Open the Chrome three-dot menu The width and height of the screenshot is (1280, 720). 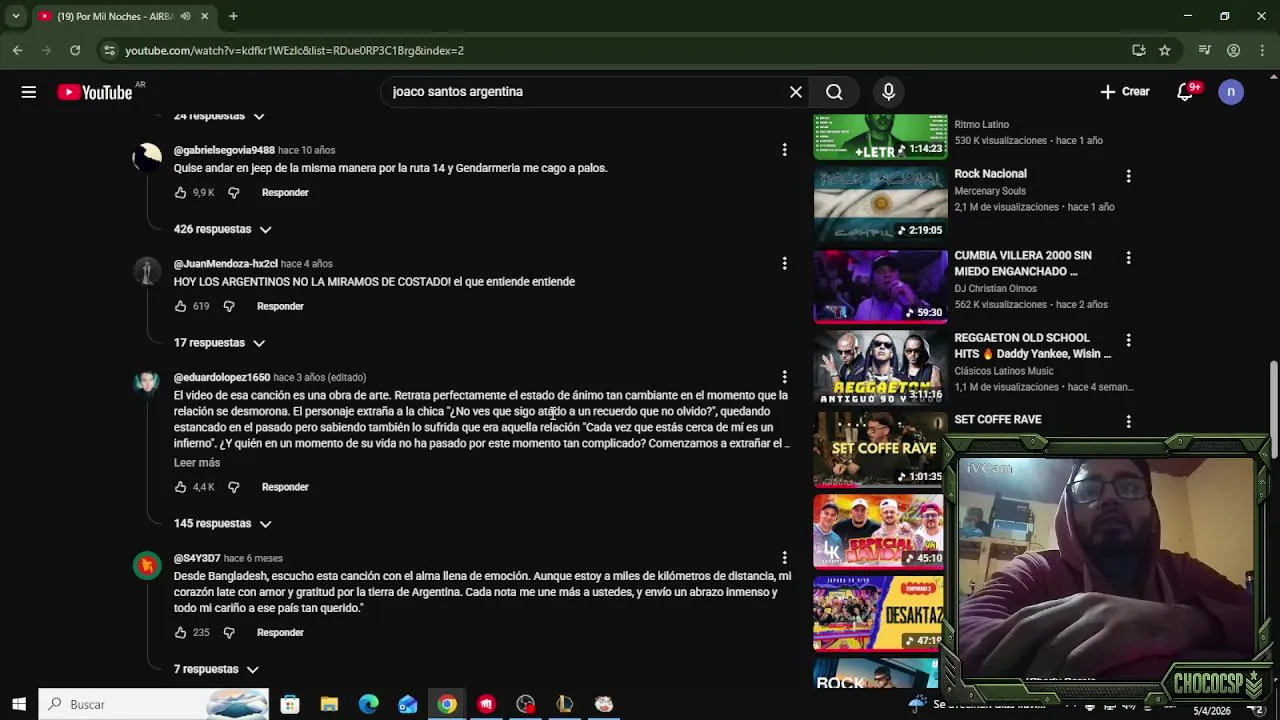[x=1261, y=50]
